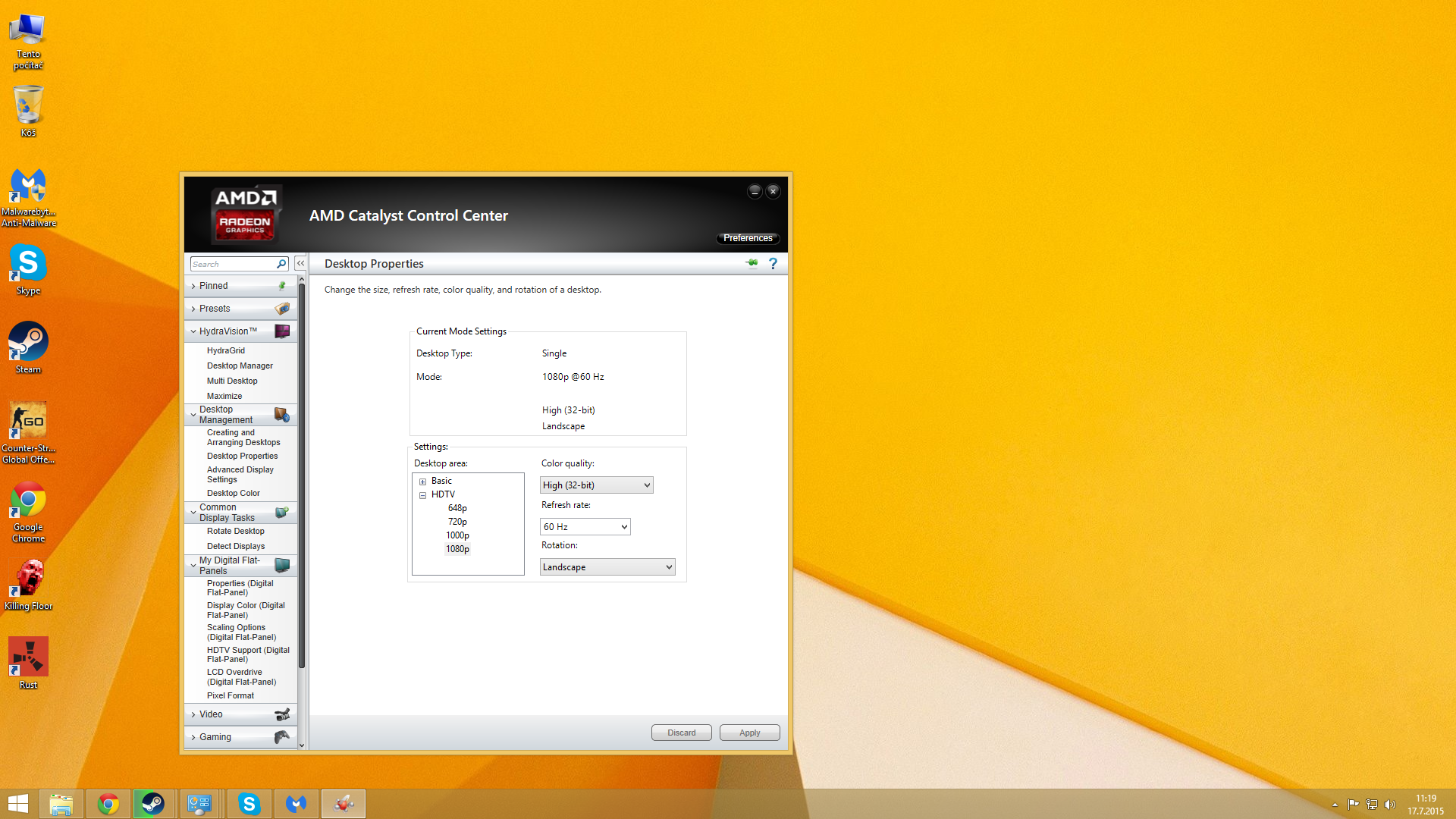This screenshot has width=1456, height=819.
Task: Collapse sidebar with double-arrow icon
Action: click(301, 263)
